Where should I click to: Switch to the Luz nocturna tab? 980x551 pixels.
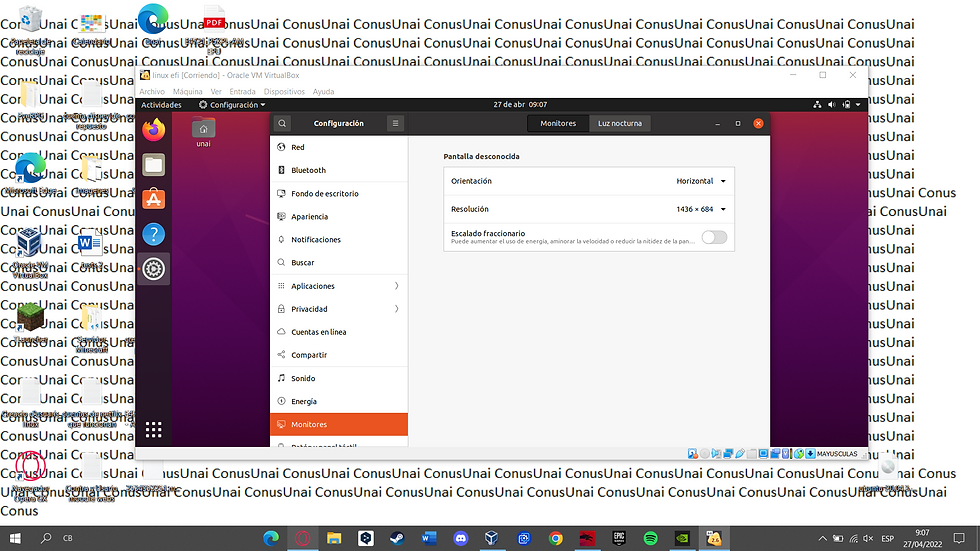click(619, 123)
